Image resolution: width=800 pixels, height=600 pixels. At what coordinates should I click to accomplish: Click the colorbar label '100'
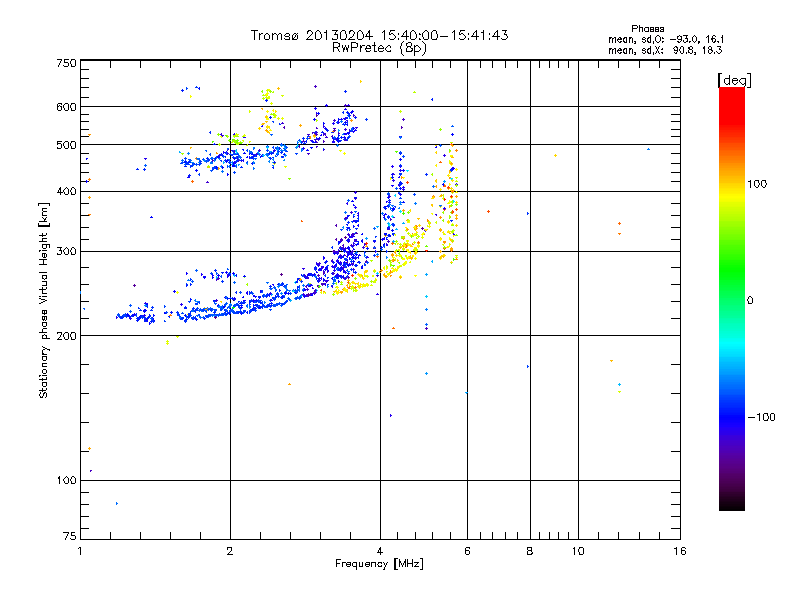point(757,184)
